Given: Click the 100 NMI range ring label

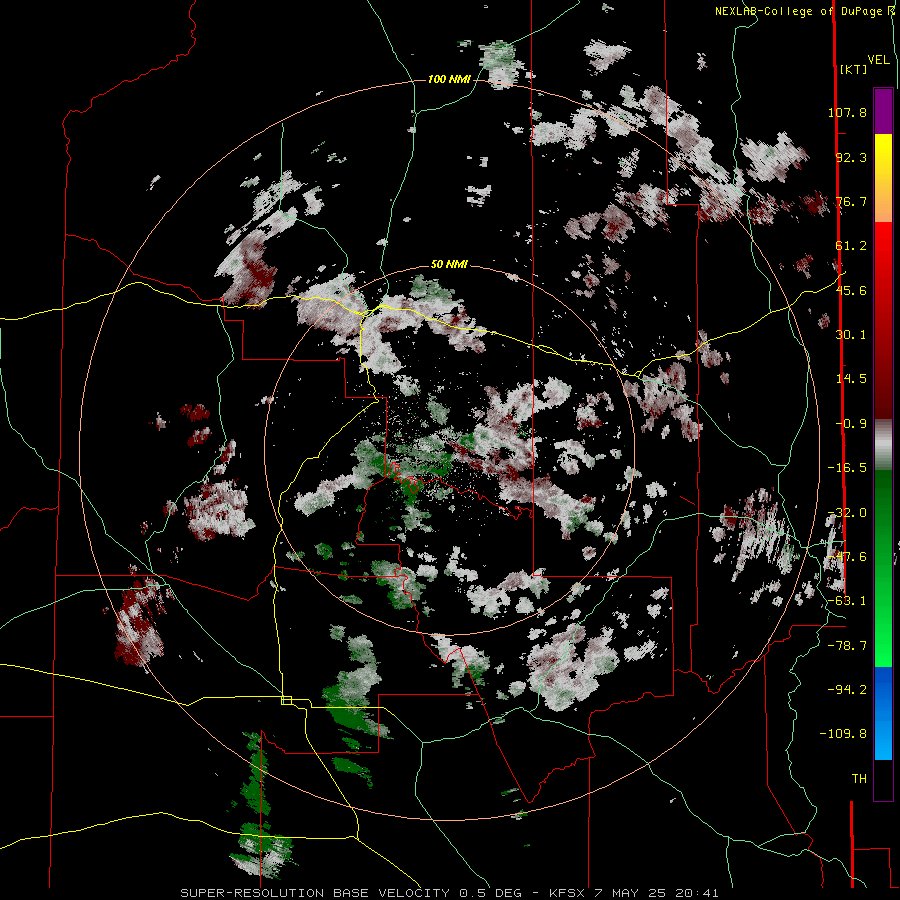Looking at the screenshot, I should 449,79.
